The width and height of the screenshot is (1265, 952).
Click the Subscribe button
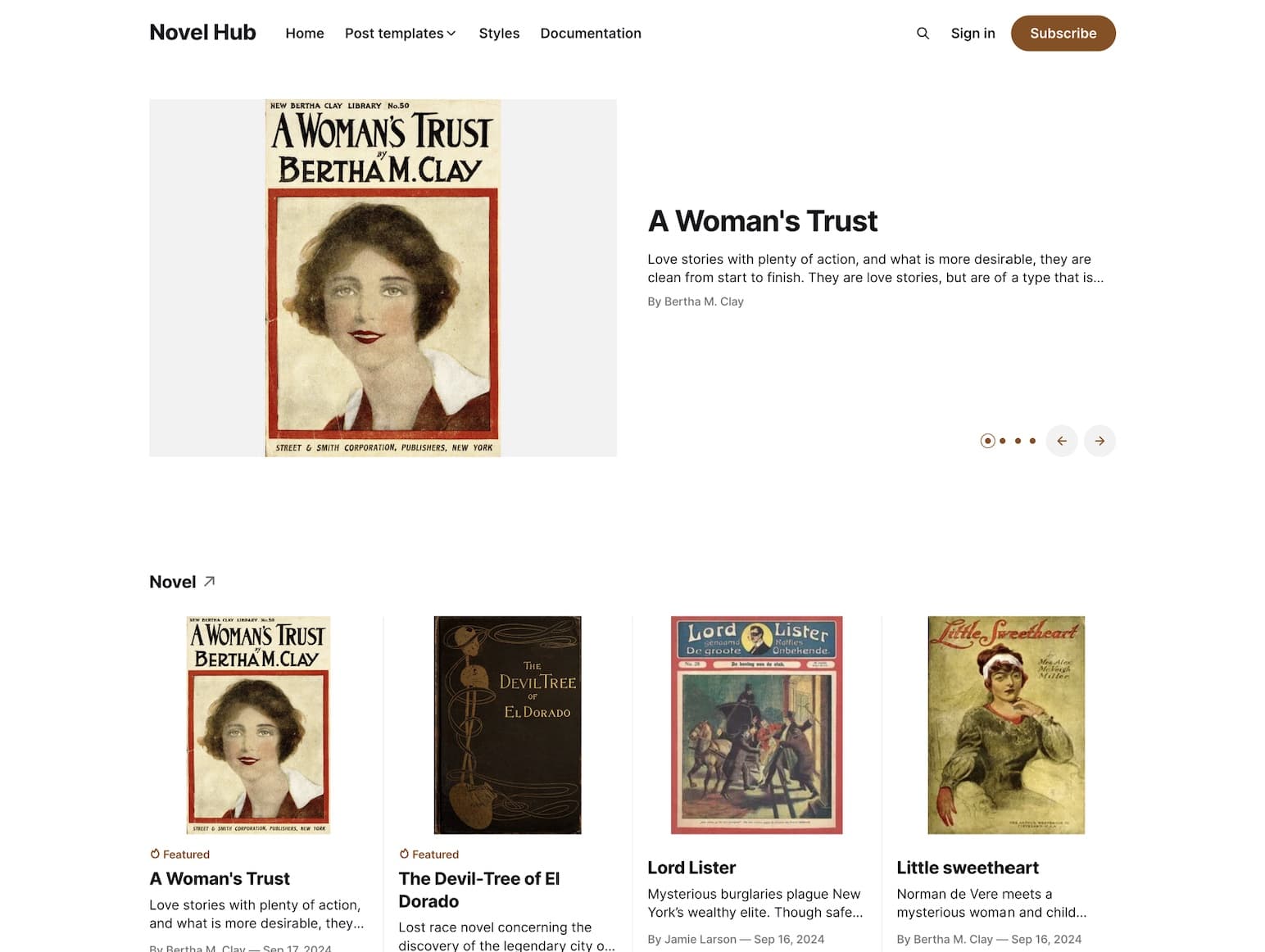(x=1063, y=34)
